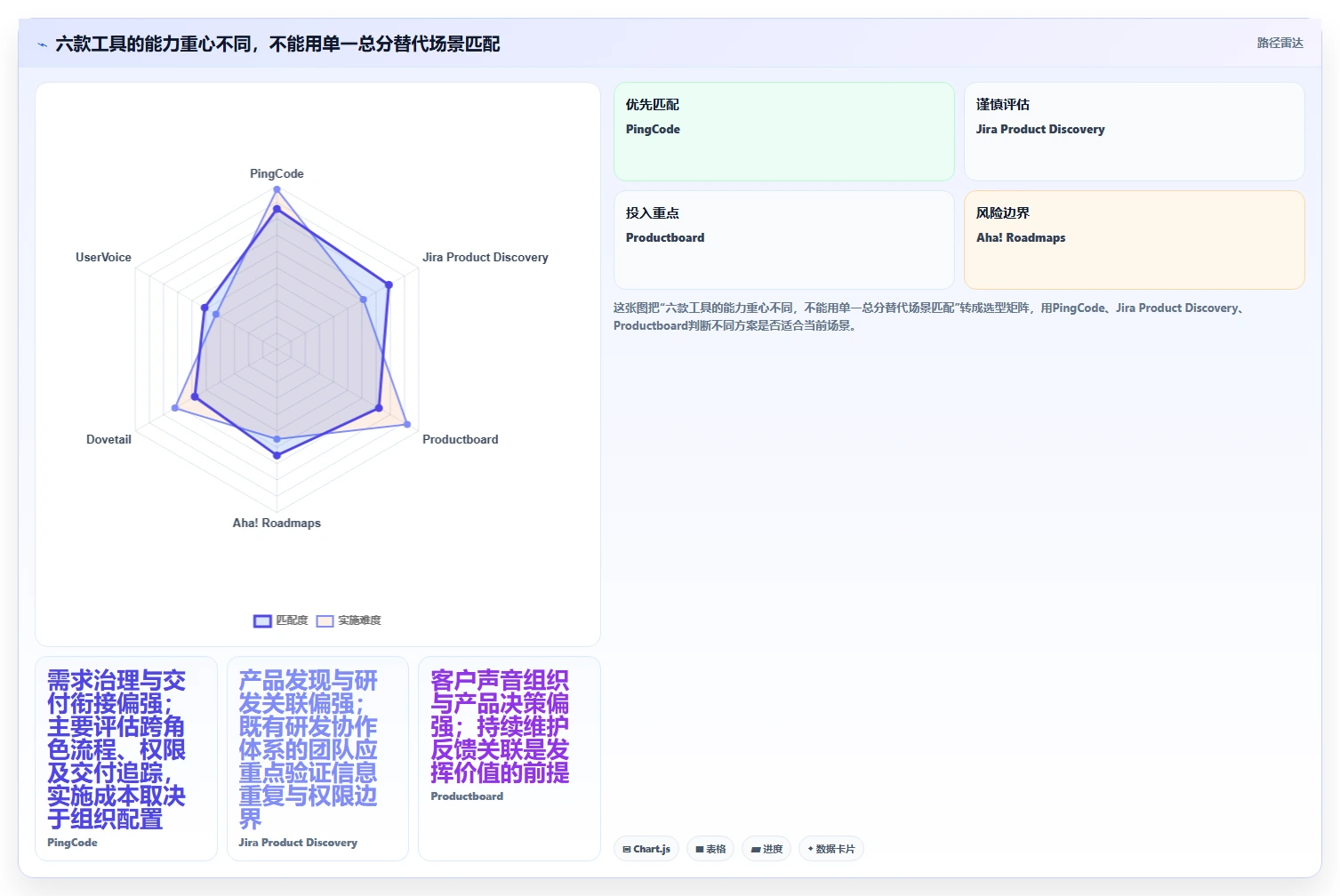The height and width of the screenshot is (896, 1340).
Task: Click the PingCode caption under the first summary
Action: pyautogui.click(x=72, y=843)
